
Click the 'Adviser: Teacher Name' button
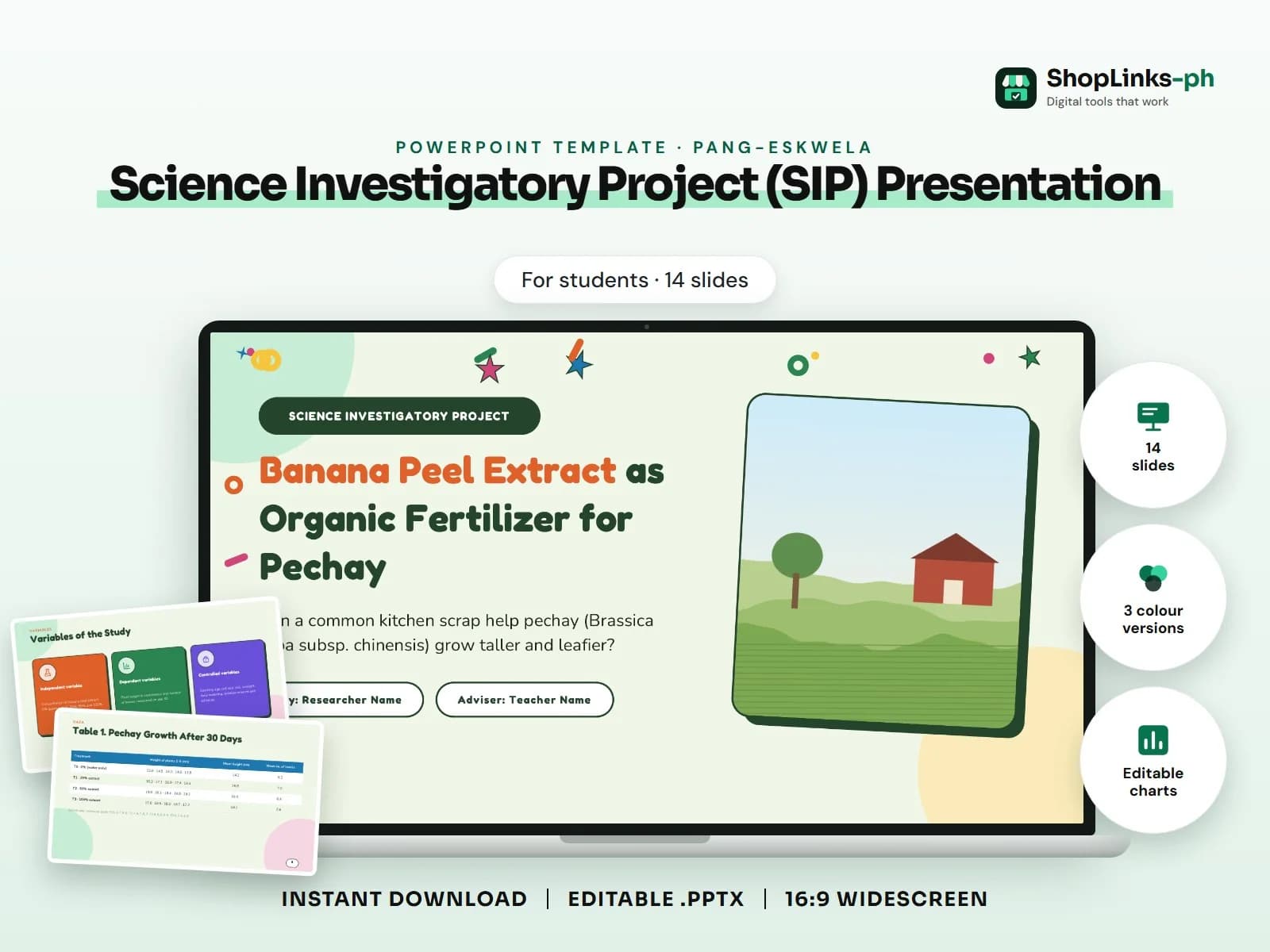tap(525, 700)
